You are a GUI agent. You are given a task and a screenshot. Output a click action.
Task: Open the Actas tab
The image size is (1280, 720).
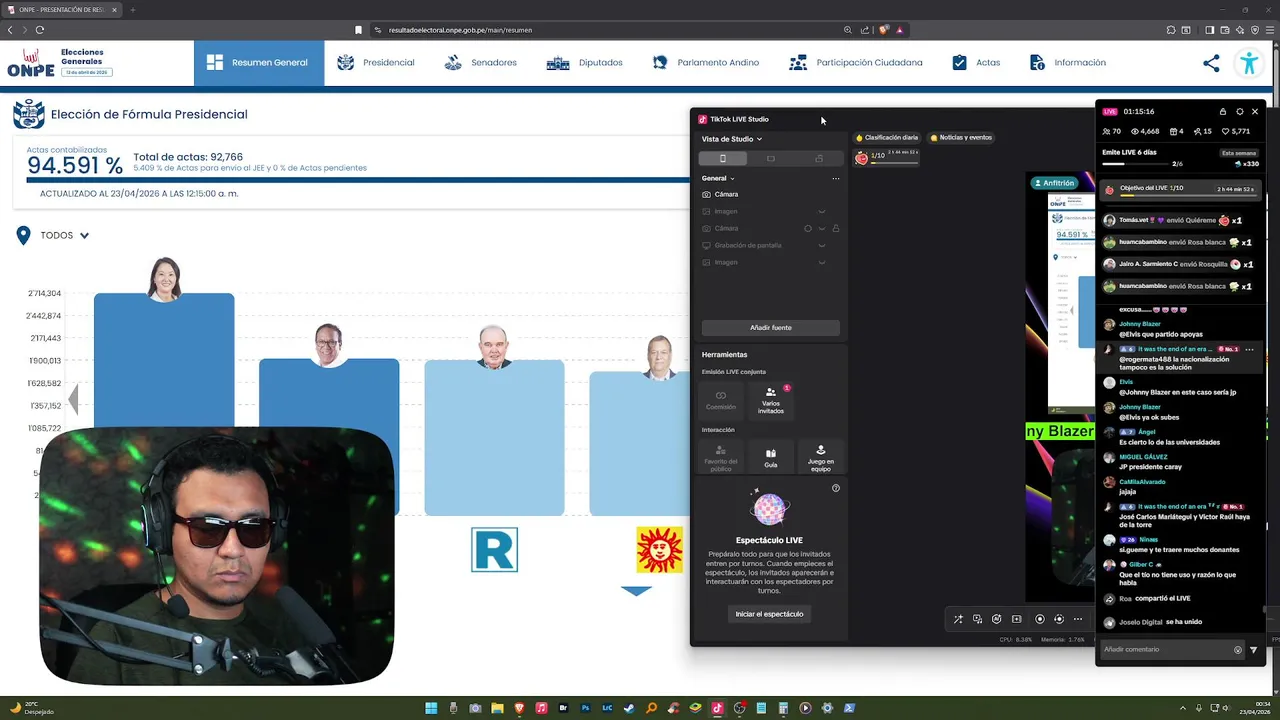976,63
